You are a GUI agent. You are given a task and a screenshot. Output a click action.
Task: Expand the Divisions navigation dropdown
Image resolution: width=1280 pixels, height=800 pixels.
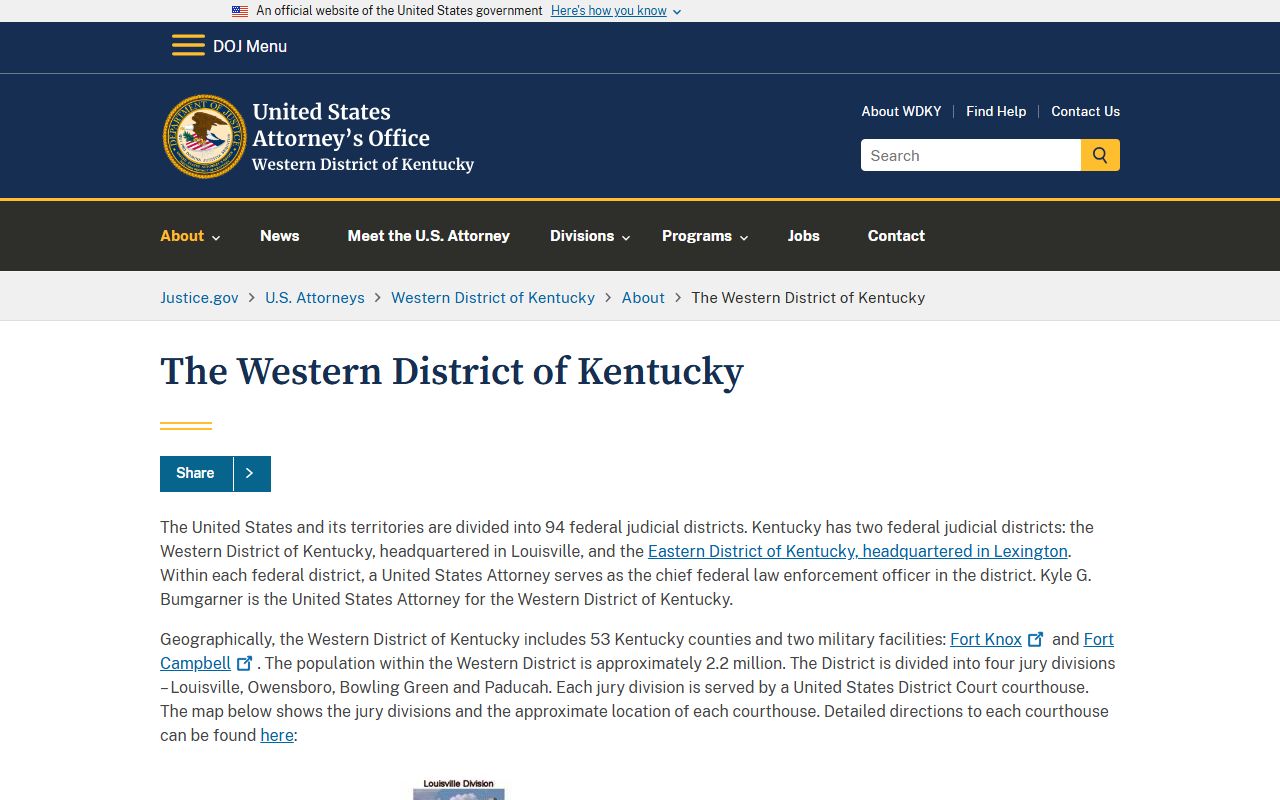point(590,236)
